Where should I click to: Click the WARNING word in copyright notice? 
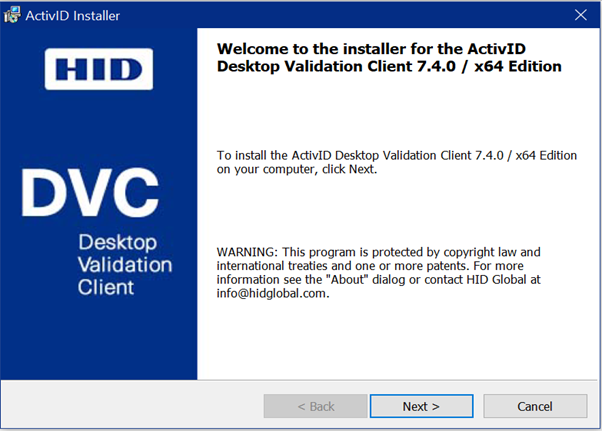point(246,252)
